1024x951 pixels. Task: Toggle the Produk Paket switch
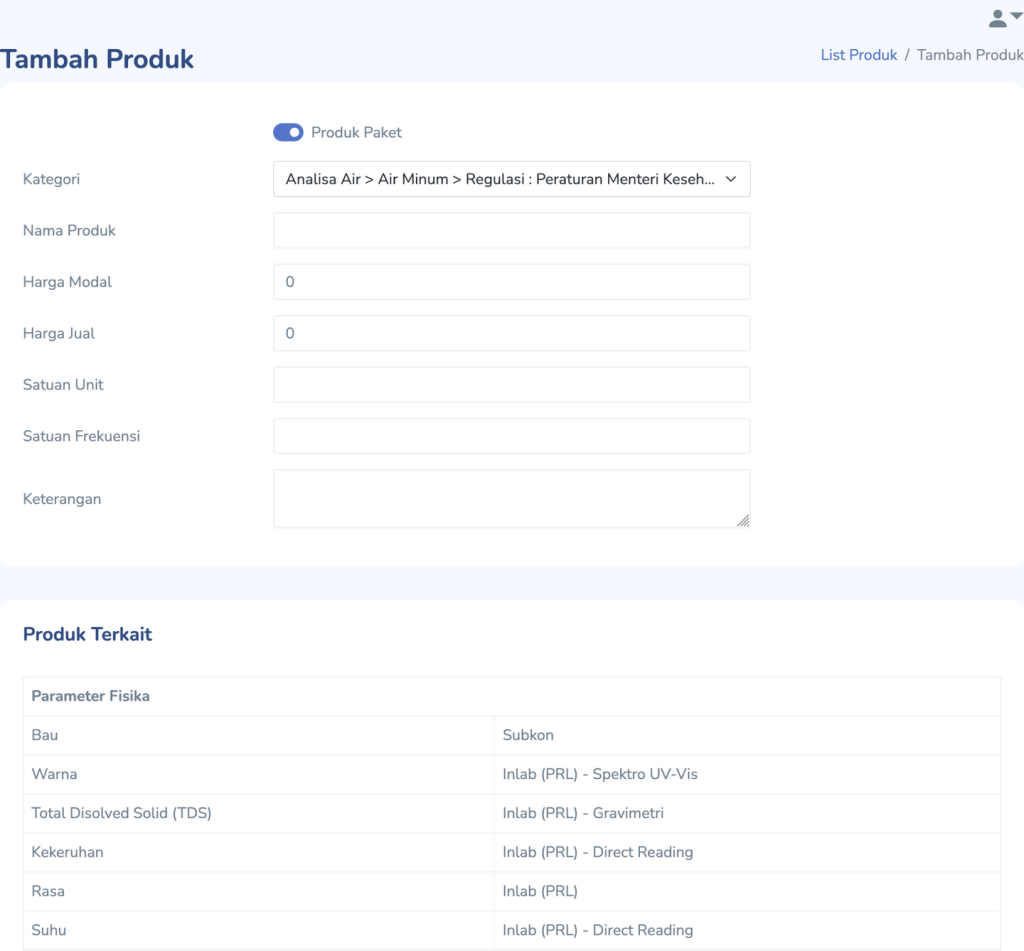(x=288, y=132)
